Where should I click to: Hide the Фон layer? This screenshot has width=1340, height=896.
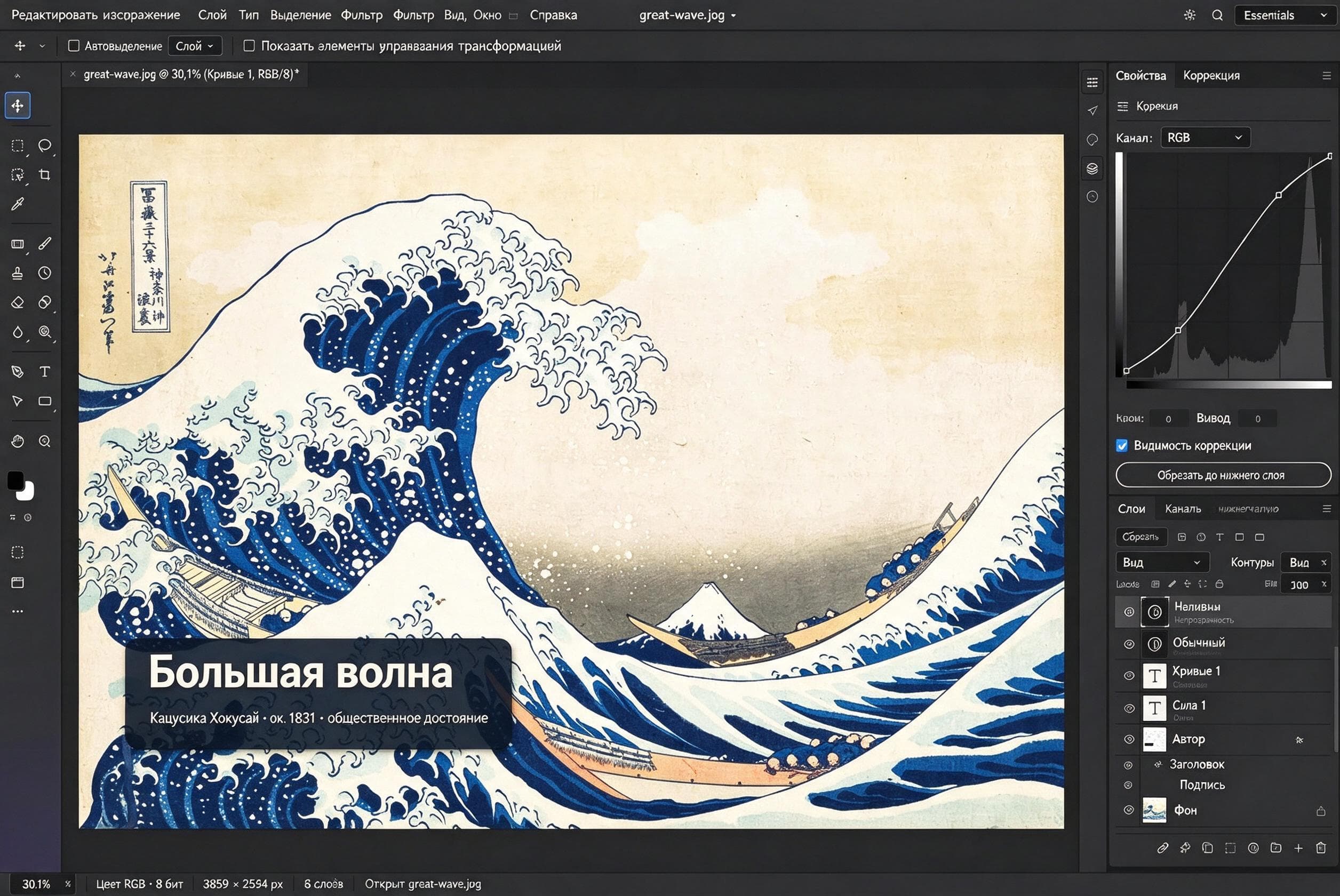(1129, 810)
